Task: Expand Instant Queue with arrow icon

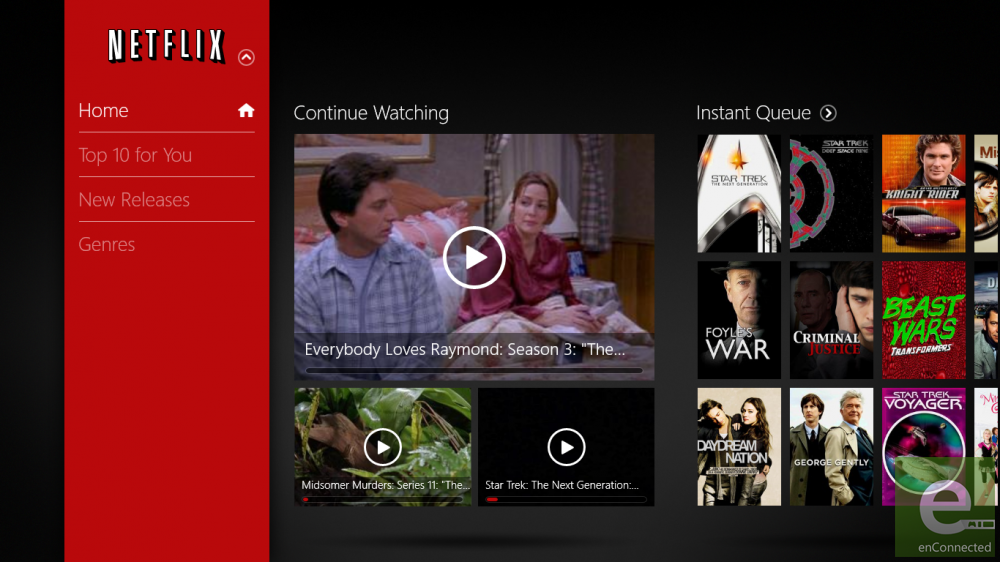Action: coord(828,113)
